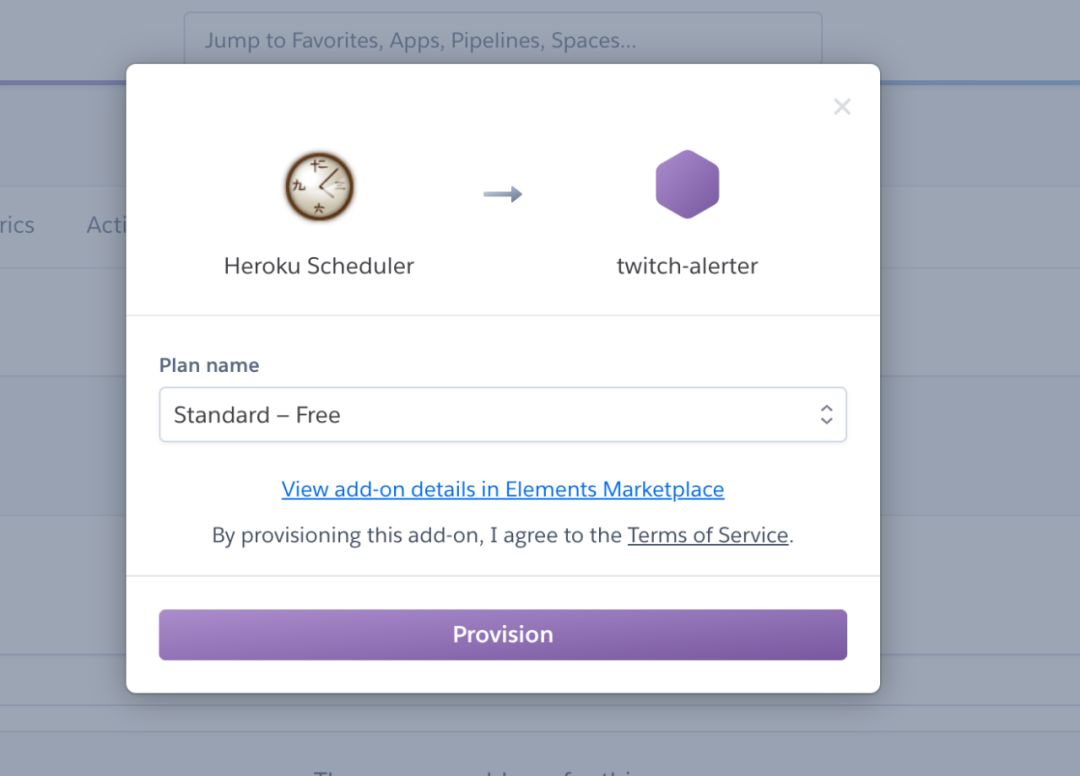Open the Plan name dropdown

pyautogui.click(x=503, y=415)
